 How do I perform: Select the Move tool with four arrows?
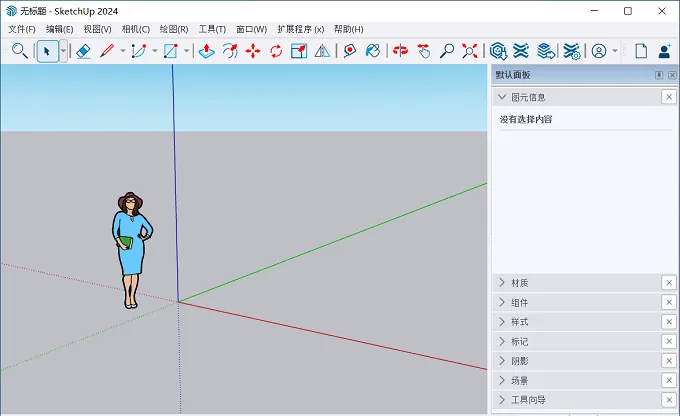(253, 51)
